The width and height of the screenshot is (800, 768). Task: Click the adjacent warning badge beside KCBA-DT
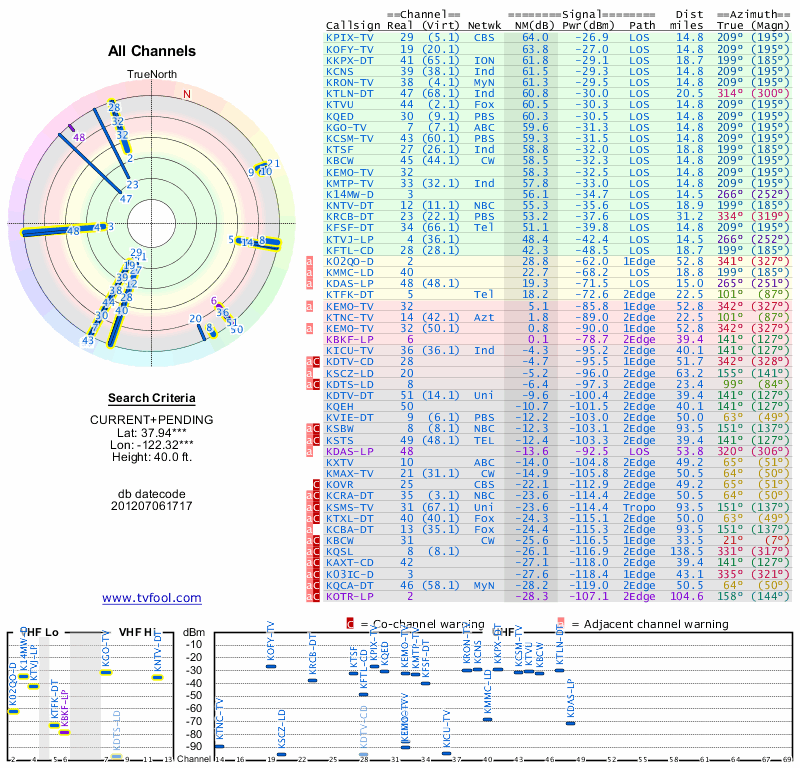(309, 530)
